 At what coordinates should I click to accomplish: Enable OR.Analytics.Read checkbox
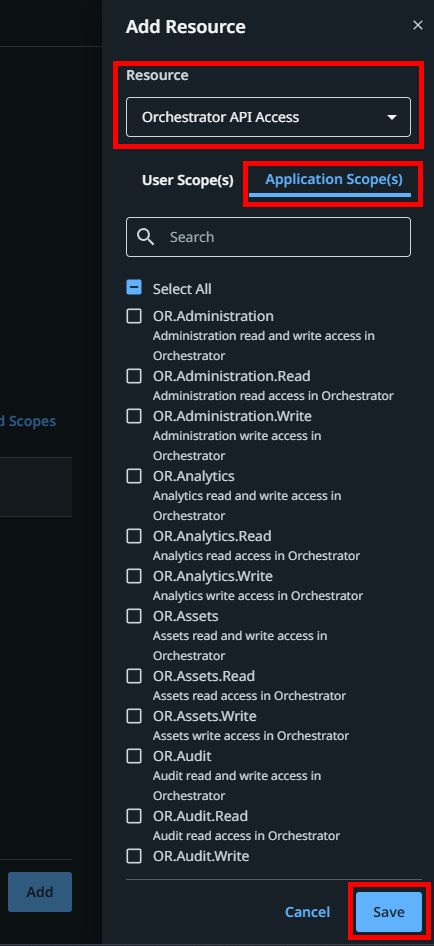pos(134,536)
